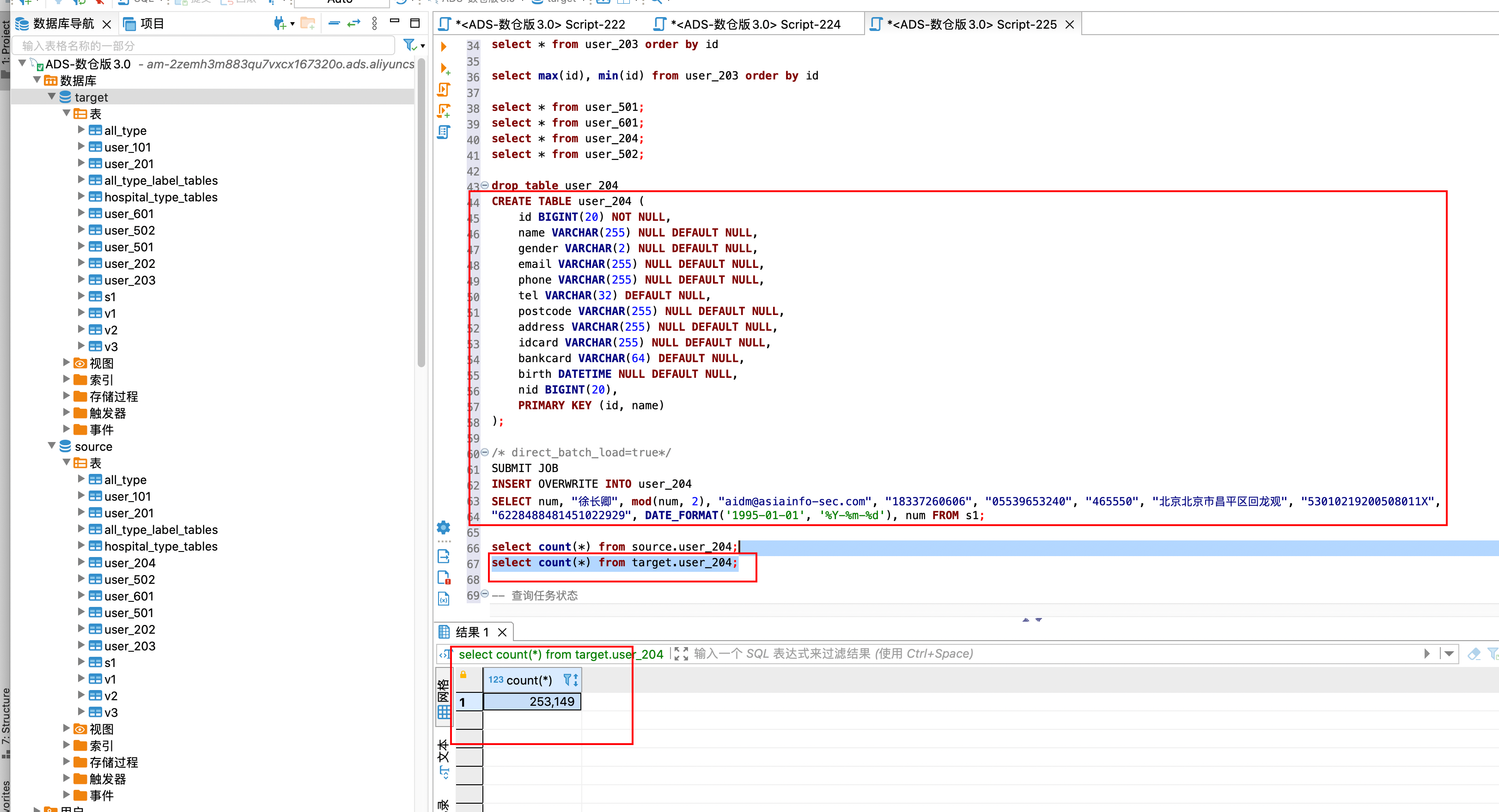The height and width of the screenshot is (812, 1499).
Task: Collapse the target 表 tables node
Action: click(67, 113)
